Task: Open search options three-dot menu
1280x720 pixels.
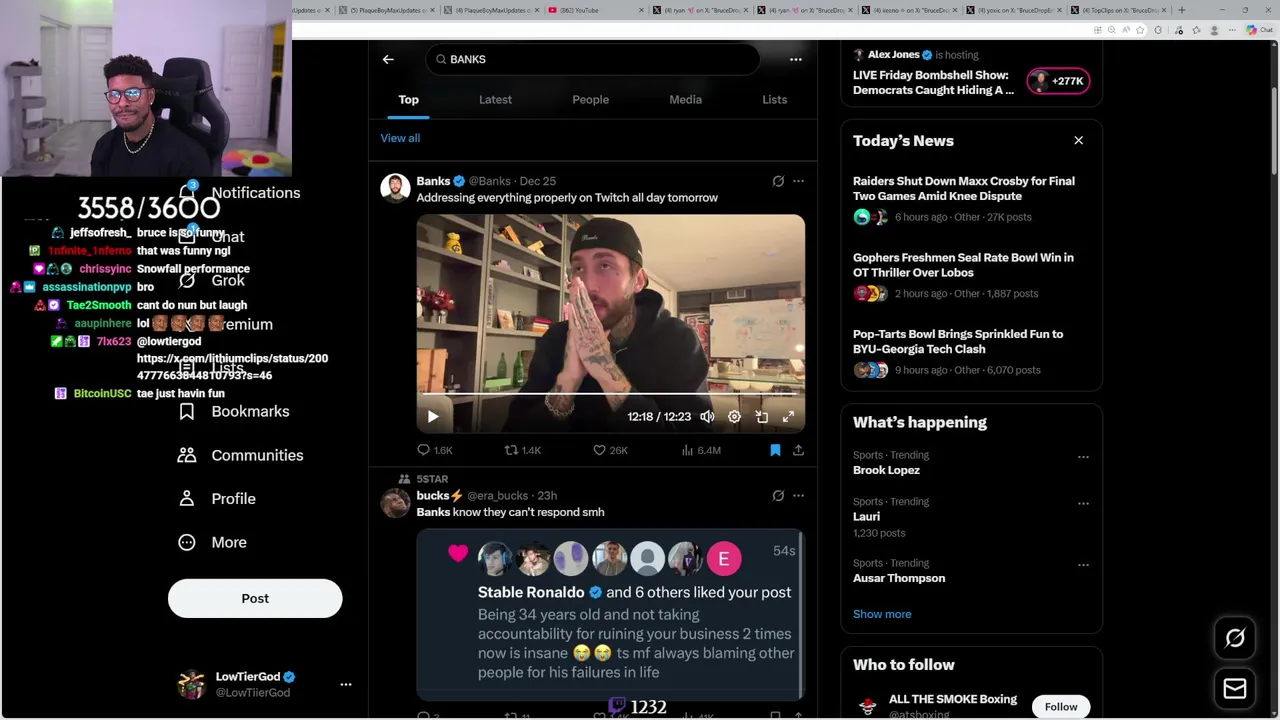Action: pos(796,59)
